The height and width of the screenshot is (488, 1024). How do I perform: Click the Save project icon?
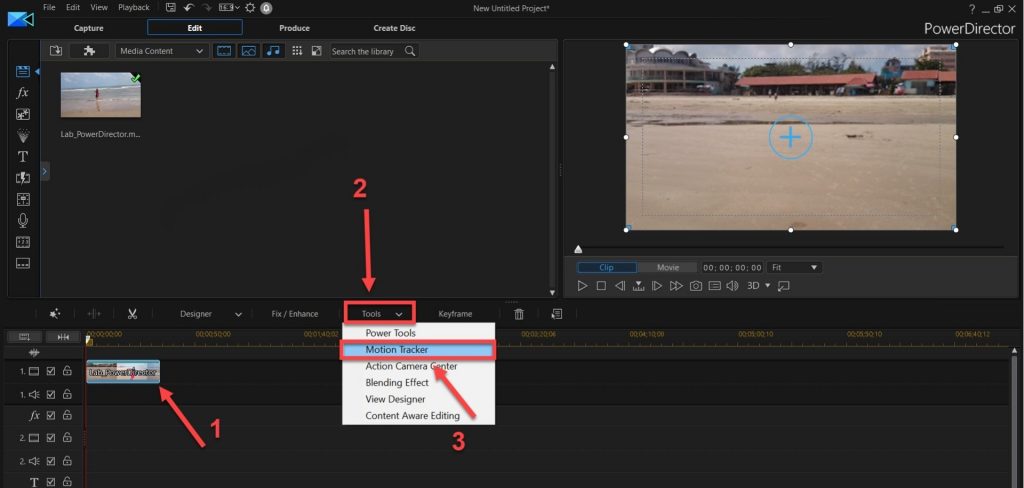pyautogui.click(x=171, y=8)
